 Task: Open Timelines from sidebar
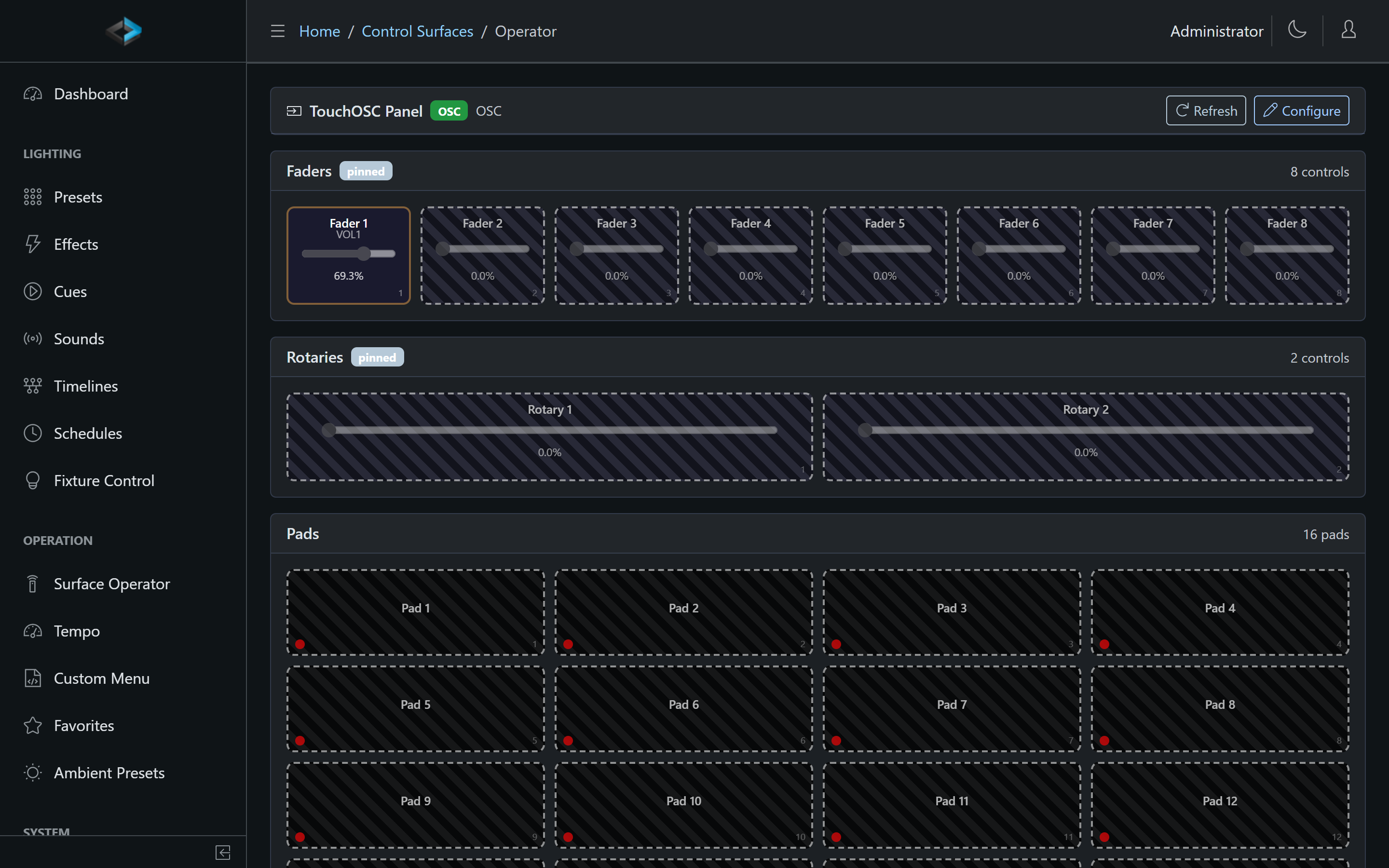pos(123,386)
